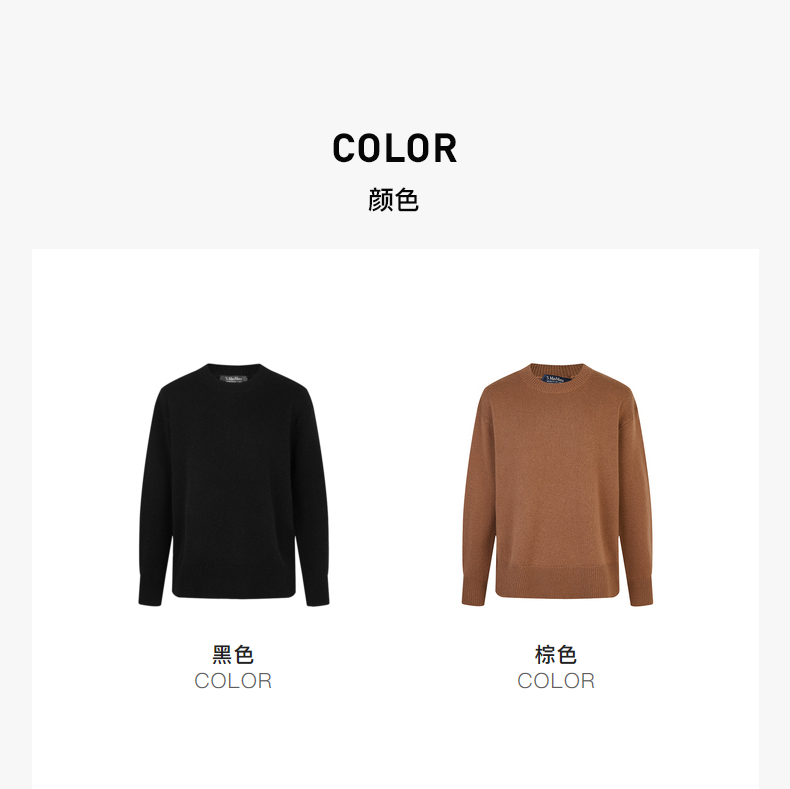Click the white gap between the two sweaters
Screen dimensions: 790x789
click(x=396, y=485)
